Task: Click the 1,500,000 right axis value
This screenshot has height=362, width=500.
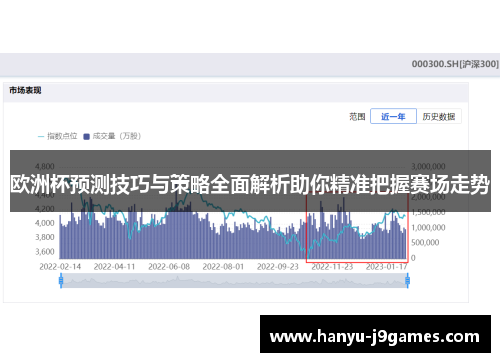Action: [x=428, y=212]
